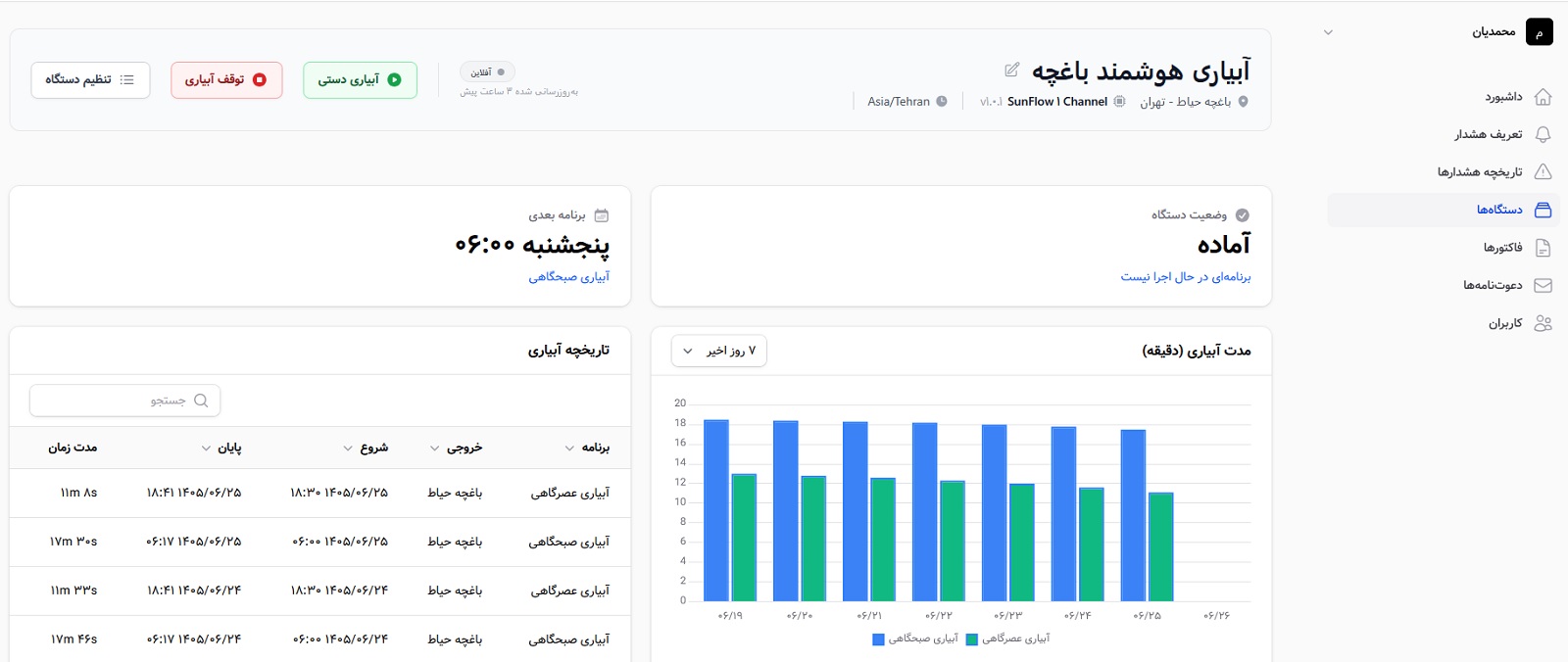Click the Asia/Tehran timezone text
Viewport: 1568px width, 662px height.
click(899, 102)
